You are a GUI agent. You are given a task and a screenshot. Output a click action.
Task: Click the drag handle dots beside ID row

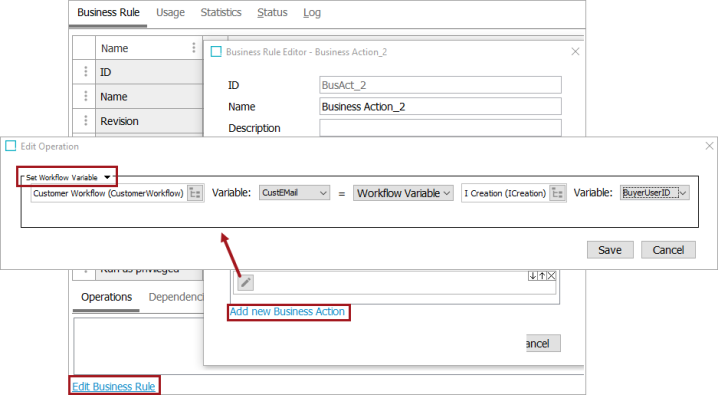pyautogui.click(x=86, y=71)
